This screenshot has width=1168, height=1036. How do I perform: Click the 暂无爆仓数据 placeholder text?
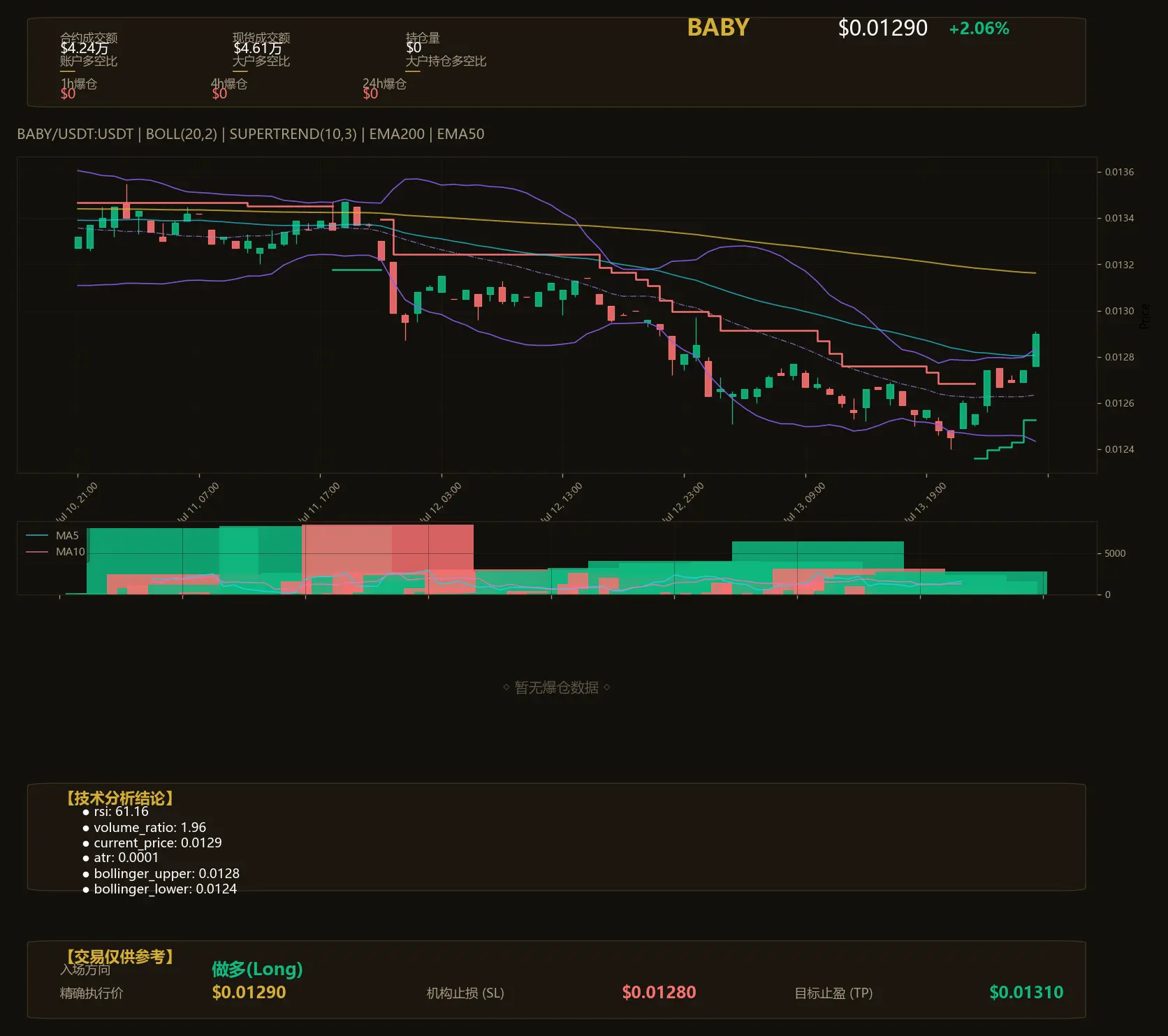[557, 687]
